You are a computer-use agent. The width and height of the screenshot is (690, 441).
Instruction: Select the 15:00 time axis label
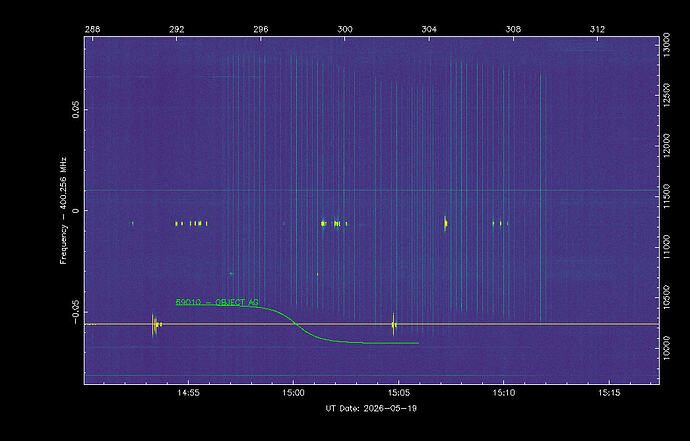pos(293,393)
